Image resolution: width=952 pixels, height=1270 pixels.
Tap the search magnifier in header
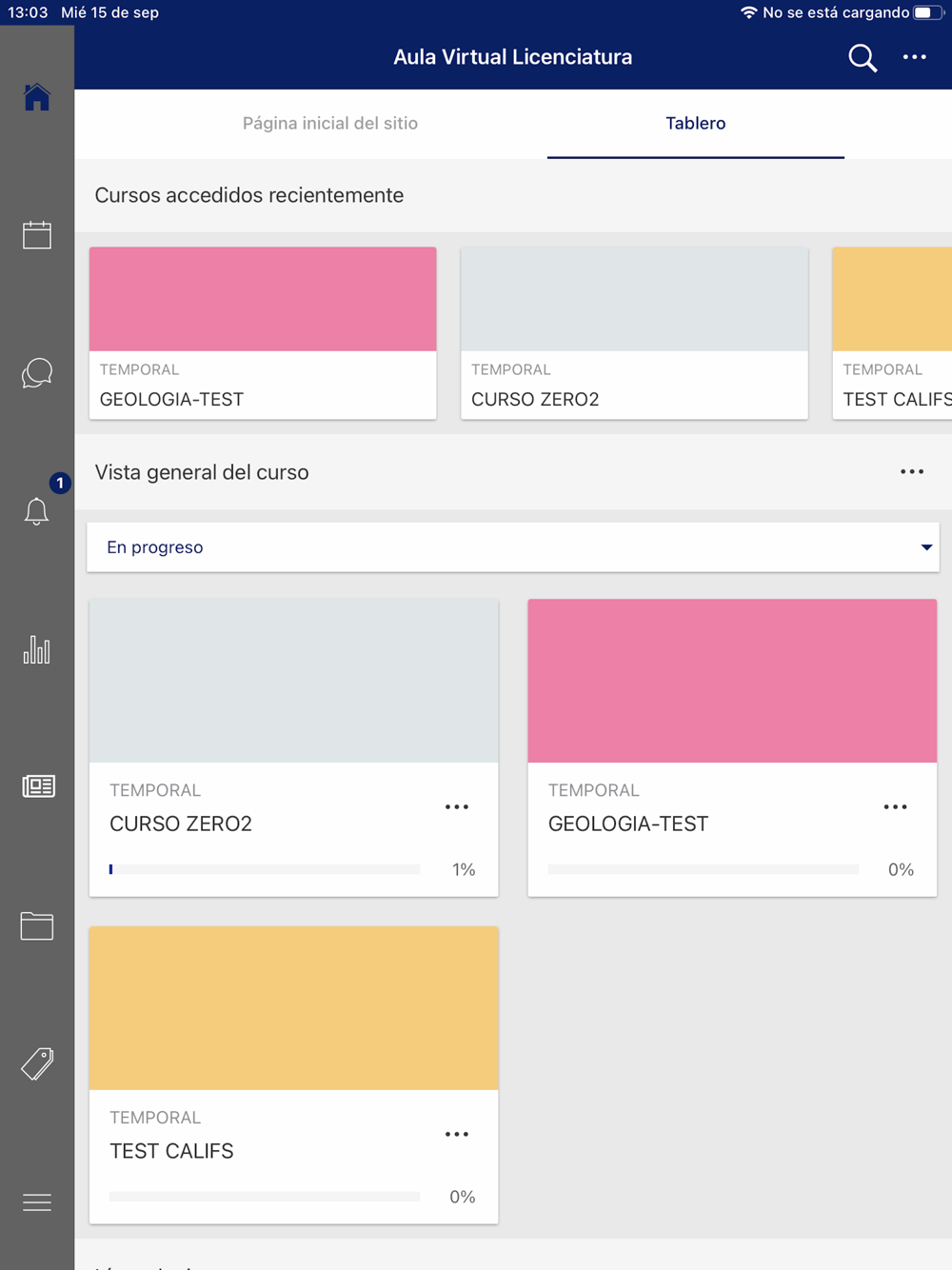[863, 58]
